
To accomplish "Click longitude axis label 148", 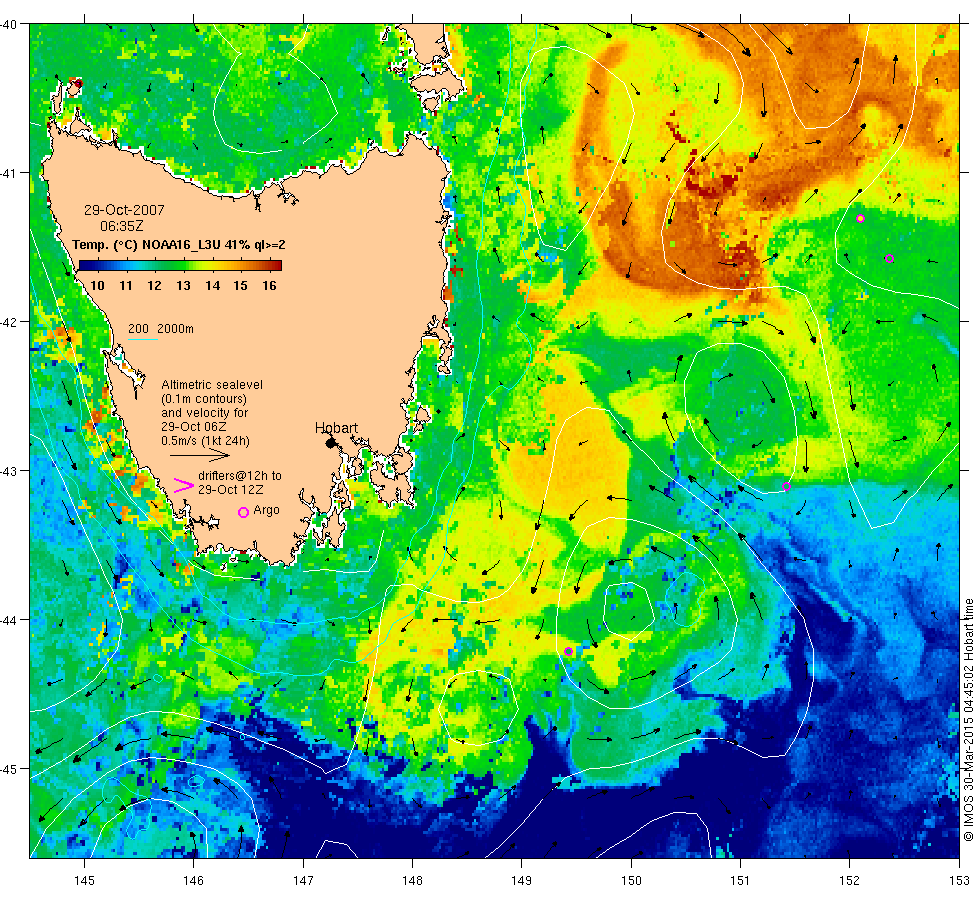I will pos(412,881).
